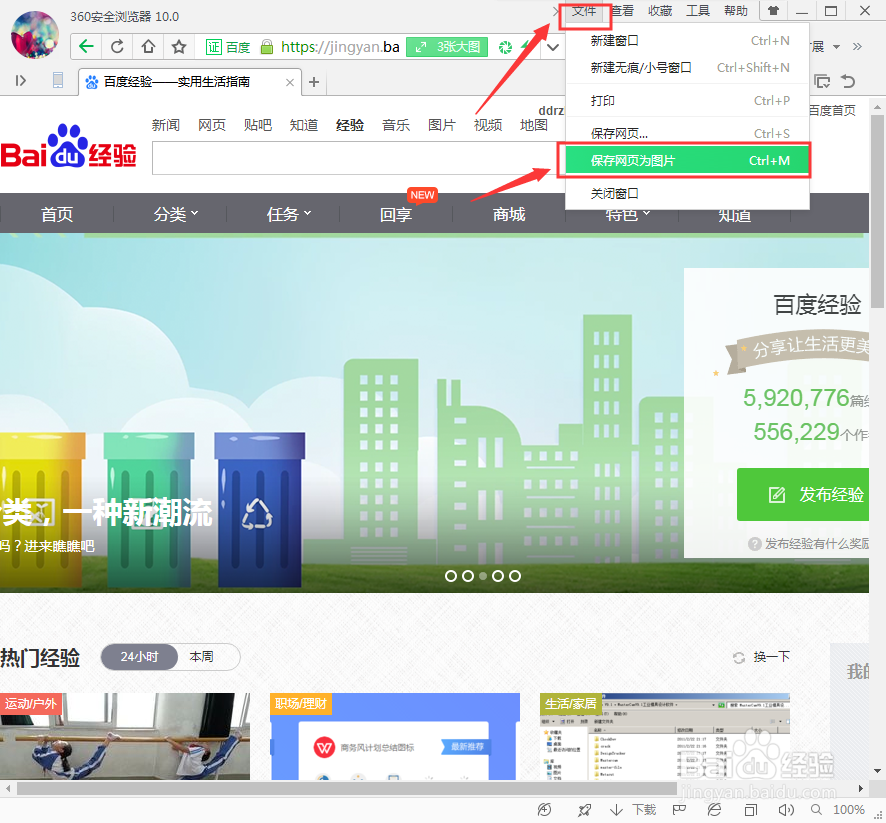This screenshot has width=886, height=823.
Task: Click the back navigation arrow icon
Action: (85, 46)
